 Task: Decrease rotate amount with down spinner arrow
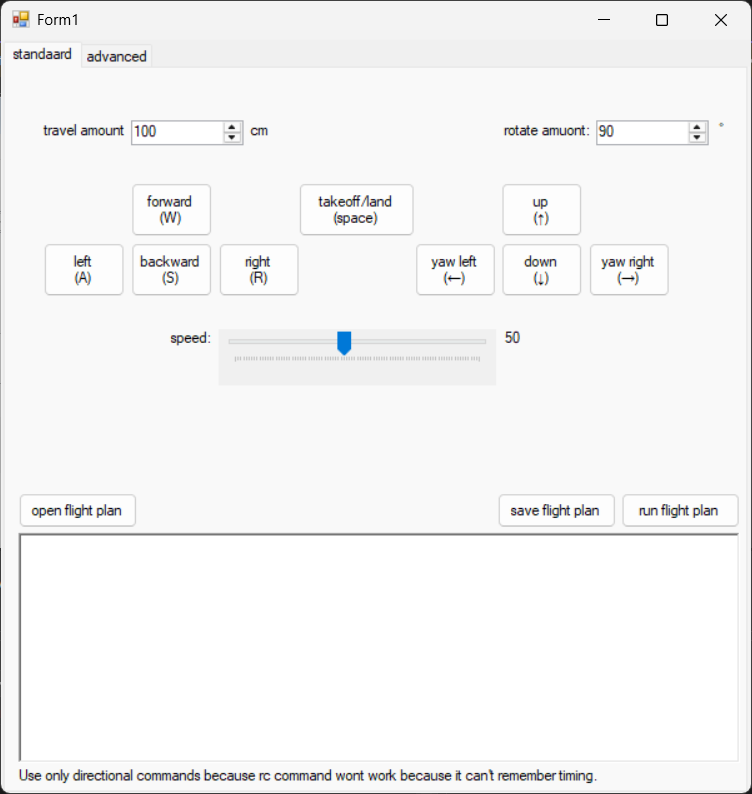coord(697,138)
